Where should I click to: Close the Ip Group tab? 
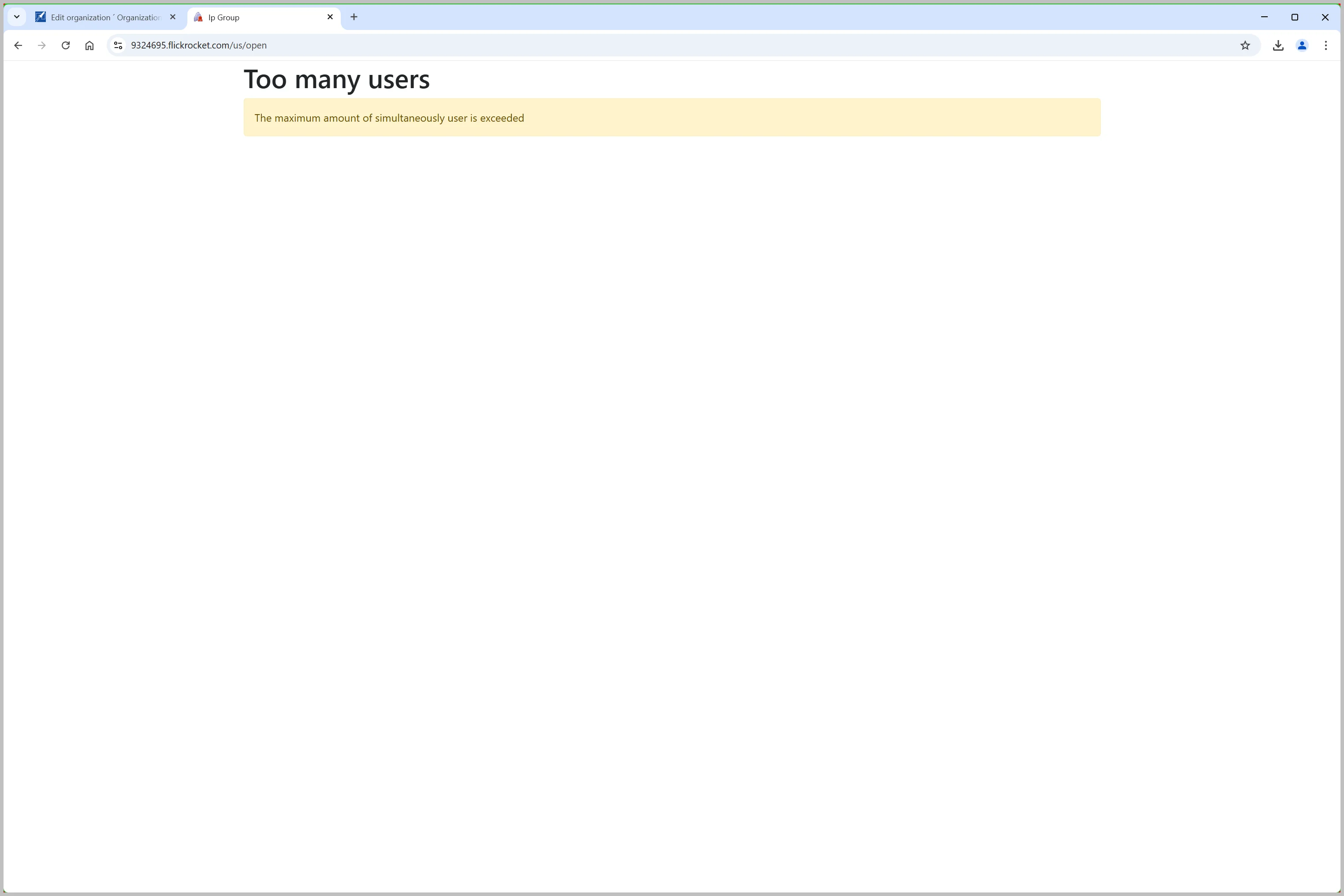330,17
